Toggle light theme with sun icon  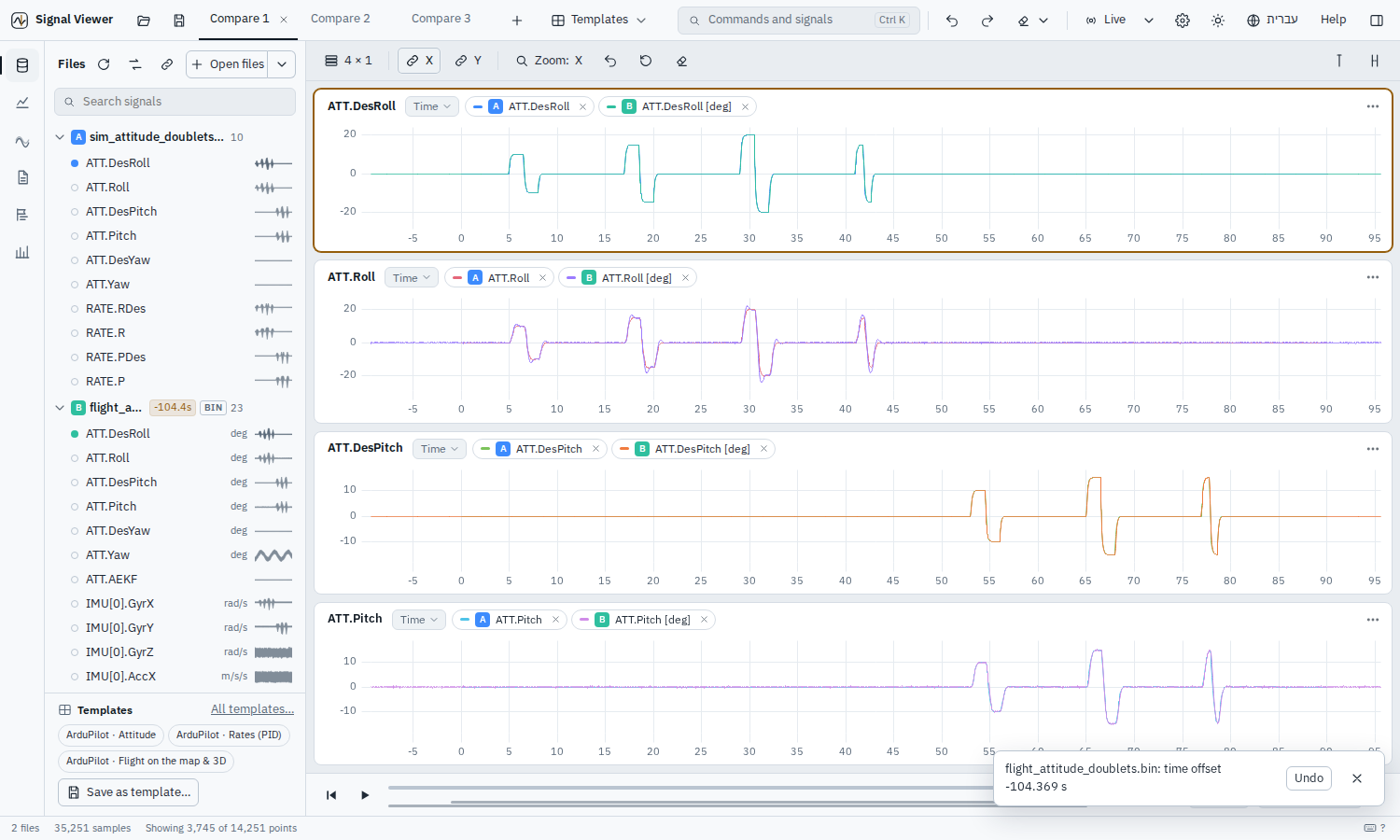click(x=1218, y=20)
